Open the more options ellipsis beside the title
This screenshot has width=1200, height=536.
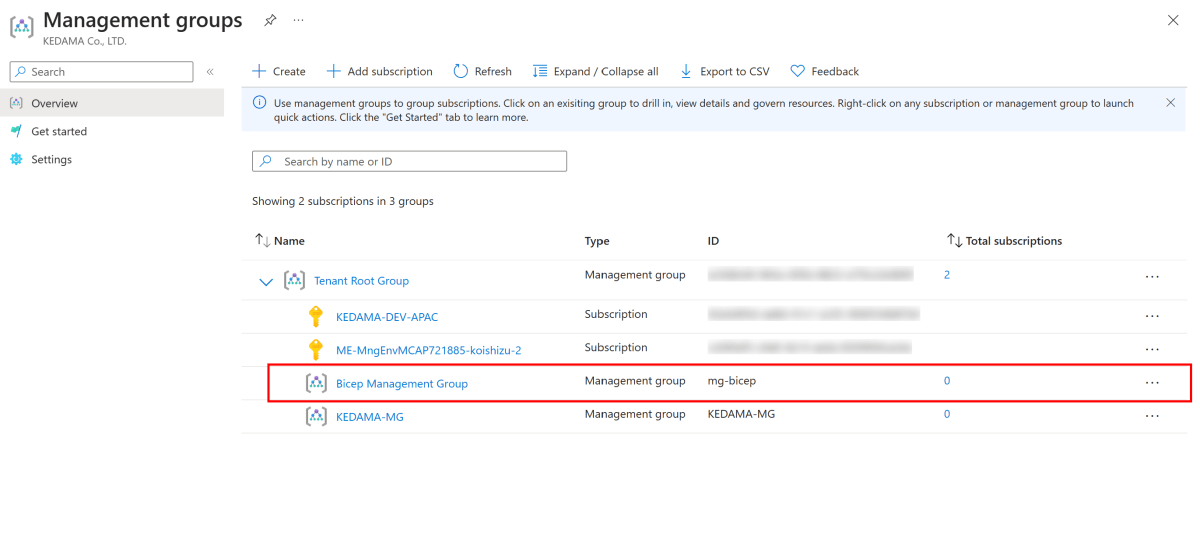coord(298,20)
